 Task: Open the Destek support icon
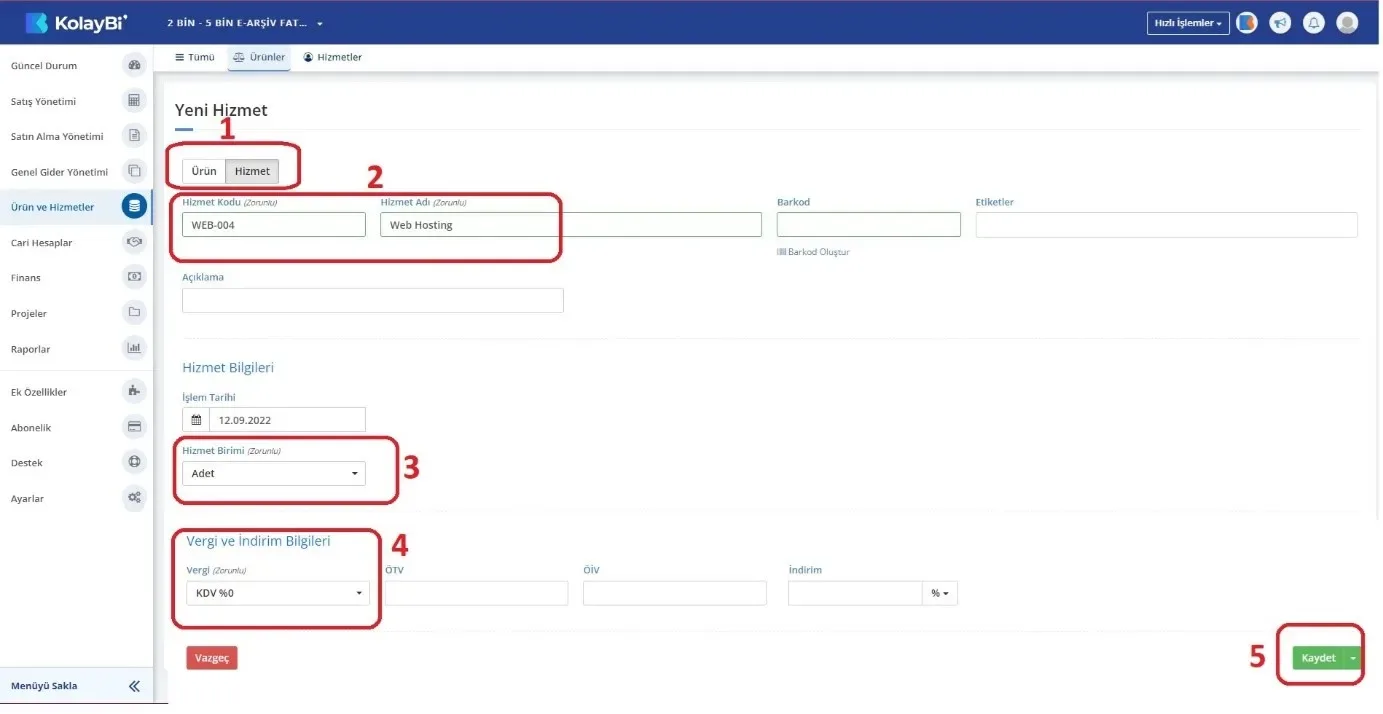[134, 463]
